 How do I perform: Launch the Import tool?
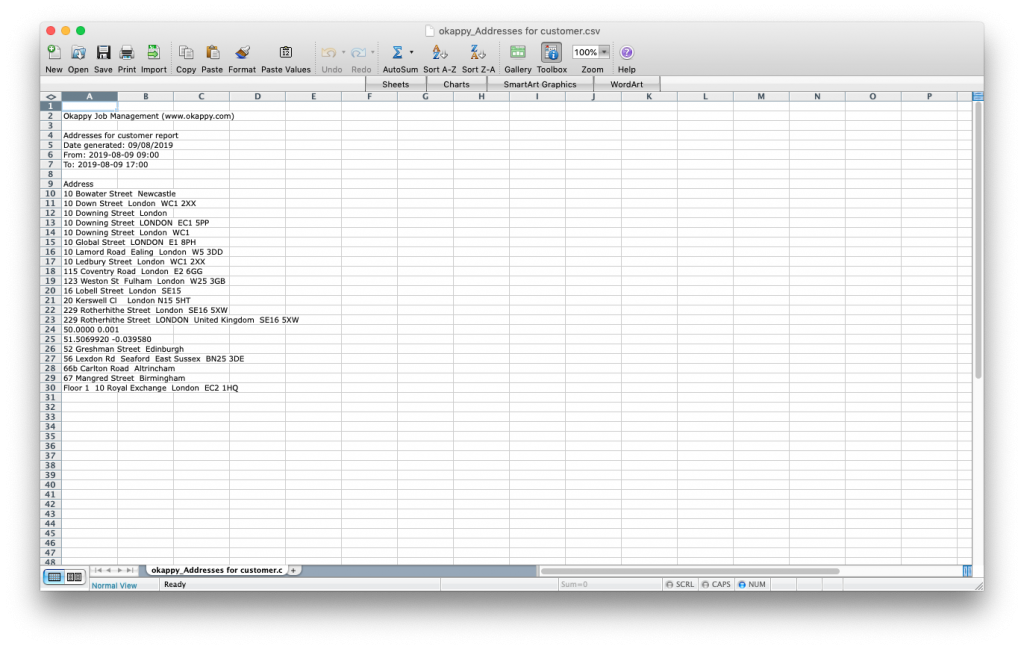pyautogui.click(x=153, y=53)
